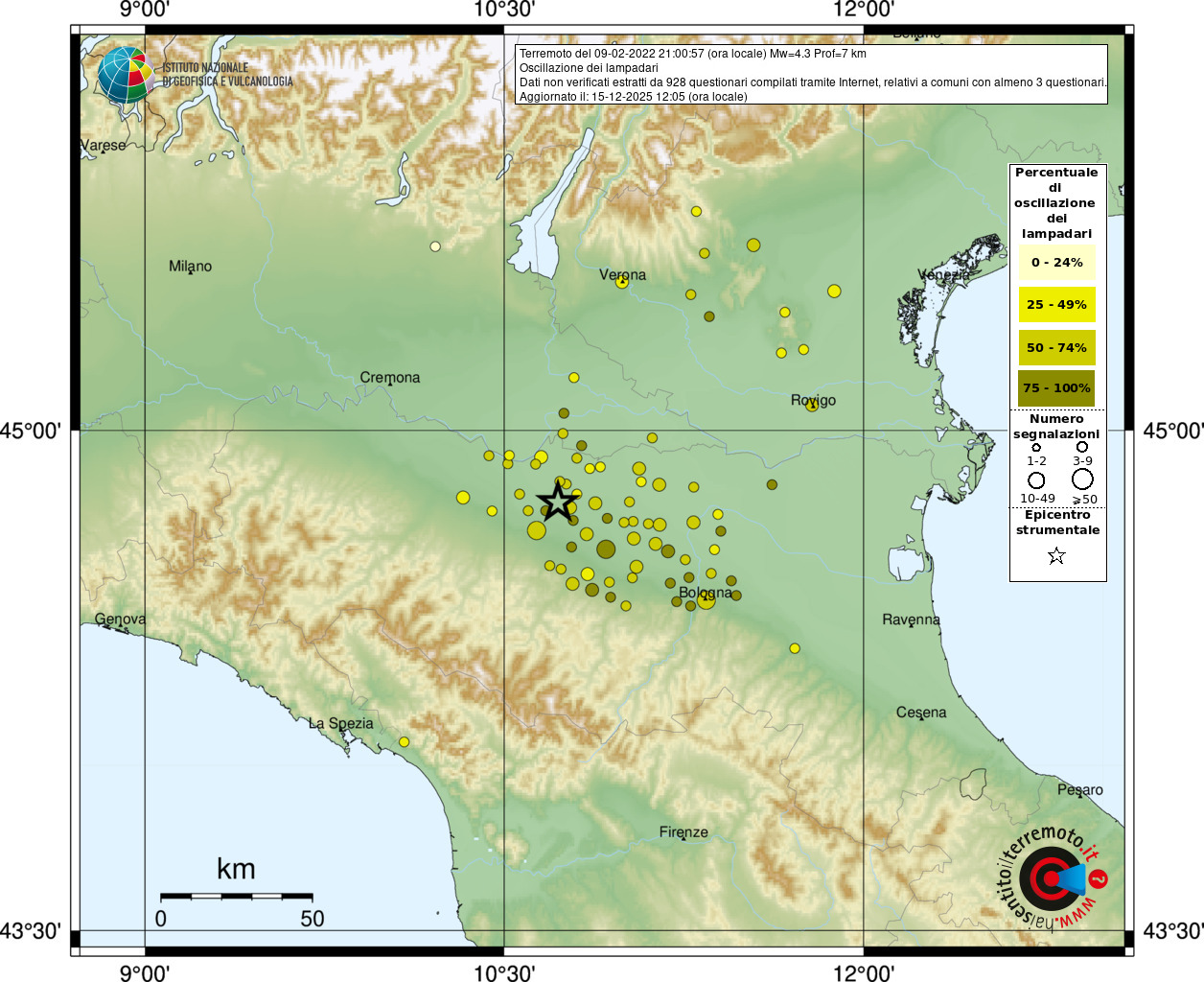Click the largest legend circle for ≥50 reports
This screenshot has width=1204, height=982.
coord(1082,479)
